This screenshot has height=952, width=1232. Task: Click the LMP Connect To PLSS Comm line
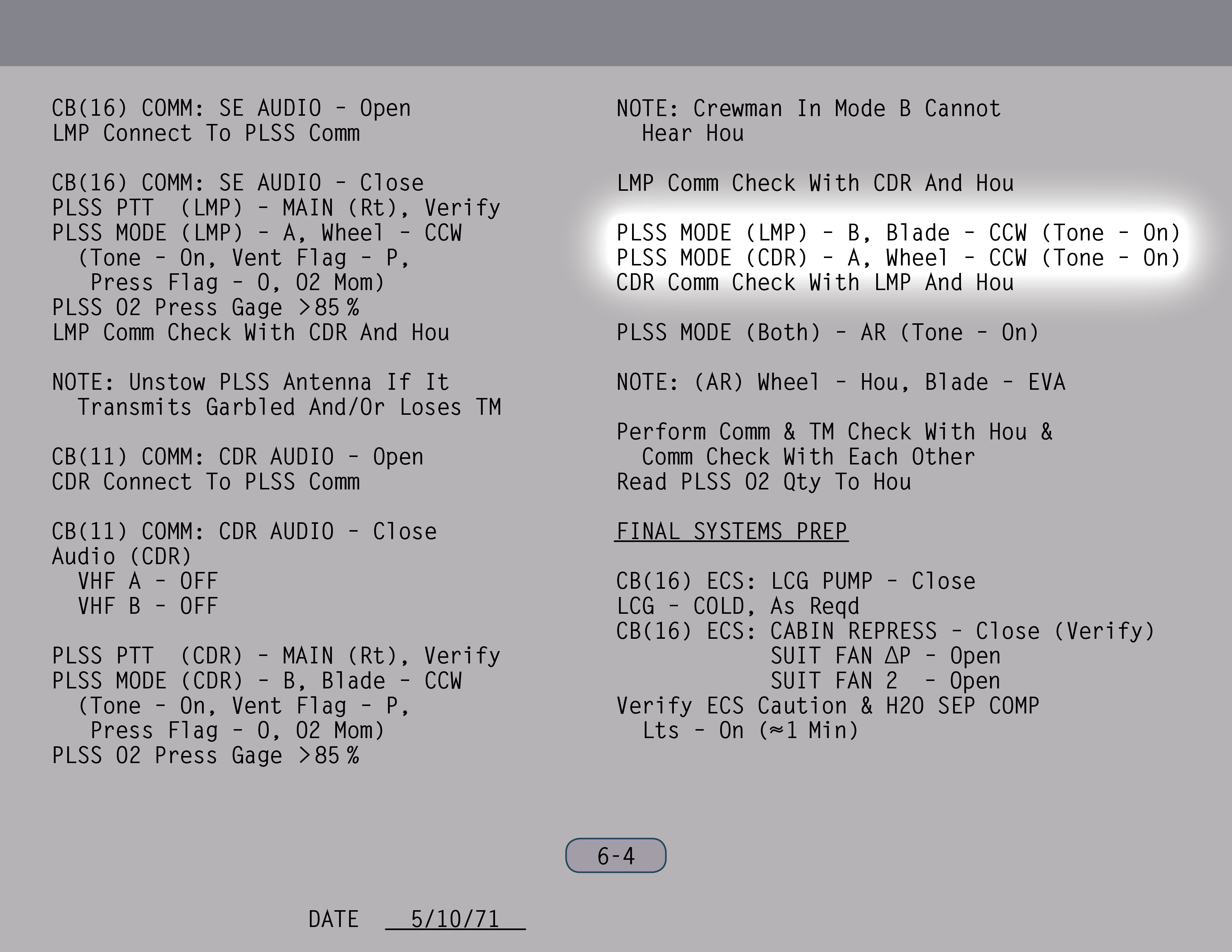(x=206, y=133)
